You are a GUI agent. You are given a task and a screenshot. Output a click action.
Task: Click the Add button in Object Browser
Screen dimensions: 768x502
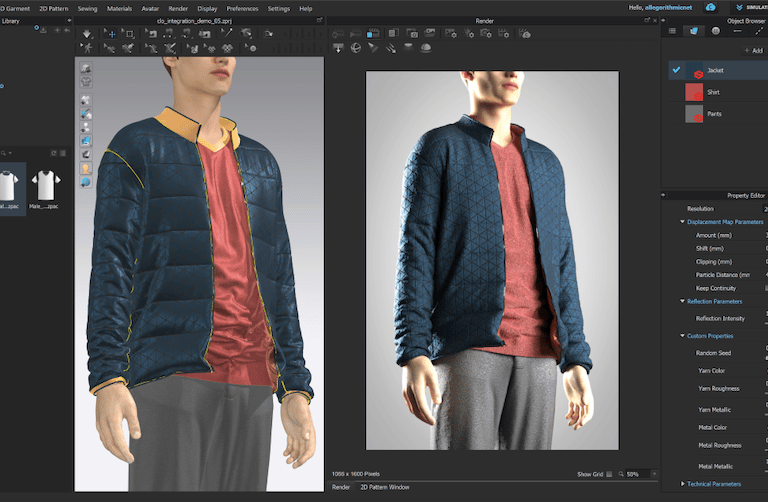click(754, 50)
